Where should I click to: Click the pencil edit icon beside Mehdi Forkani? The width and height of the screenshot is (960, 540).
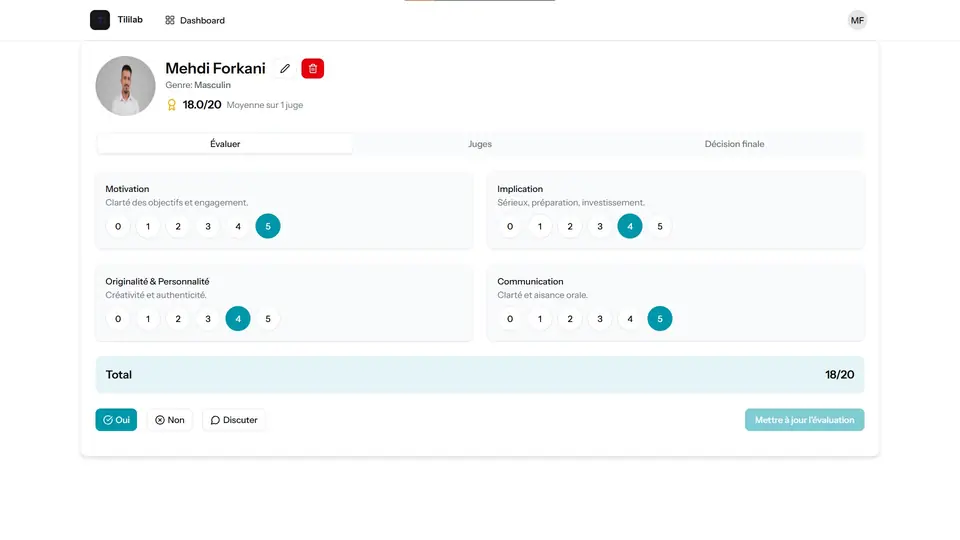pos(285,69)
